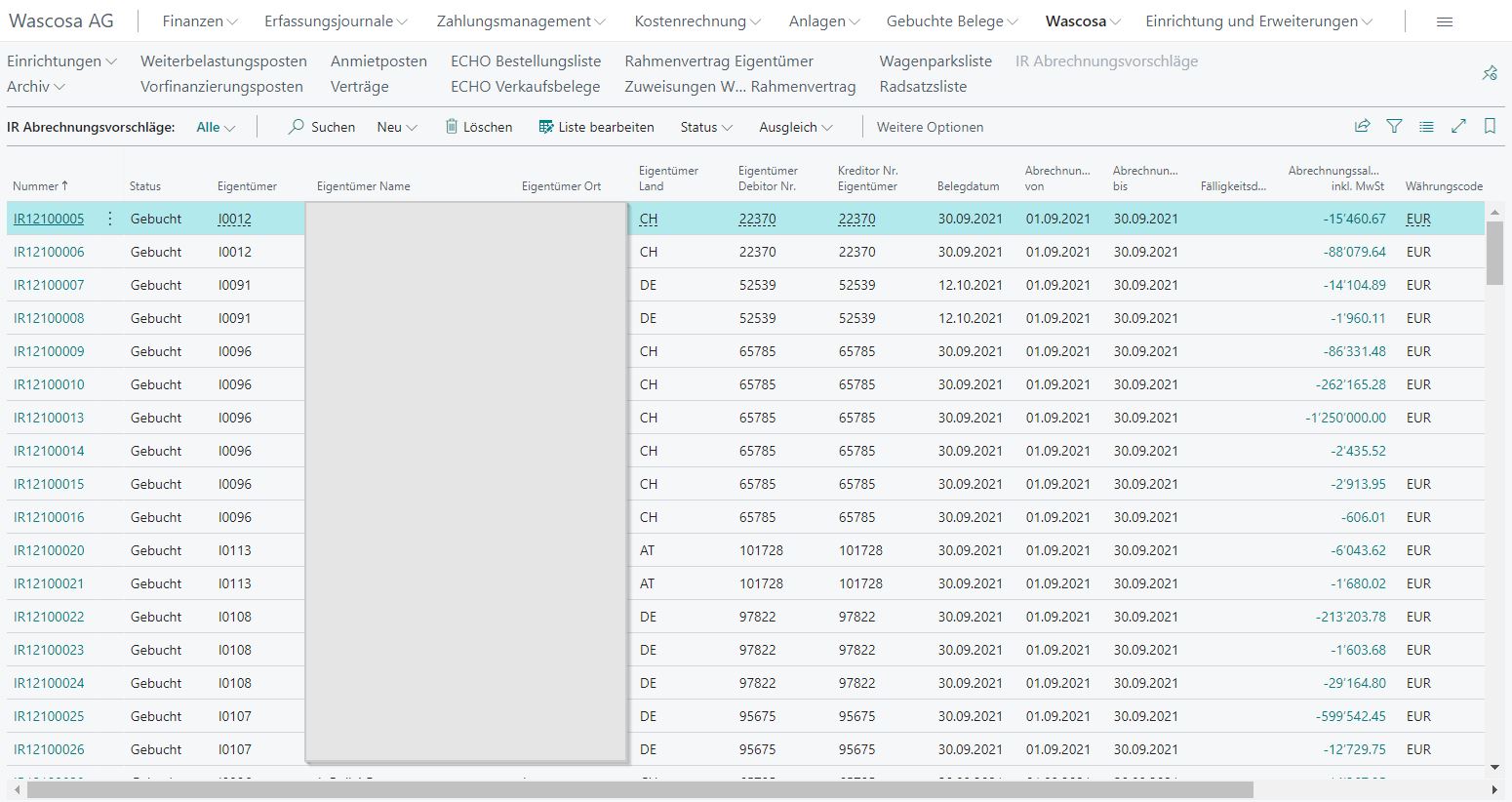Screen dimensions: 1512x802
Task: Expand the Finanzen menu
Action: tap(200, 21)
